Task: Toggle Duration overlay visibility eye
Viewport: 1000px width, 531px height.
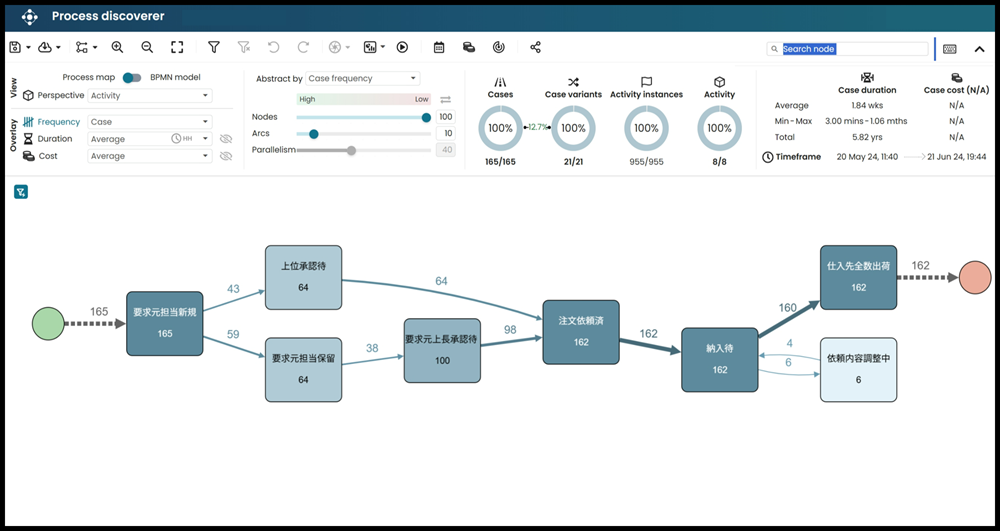Action: [226, 139]
